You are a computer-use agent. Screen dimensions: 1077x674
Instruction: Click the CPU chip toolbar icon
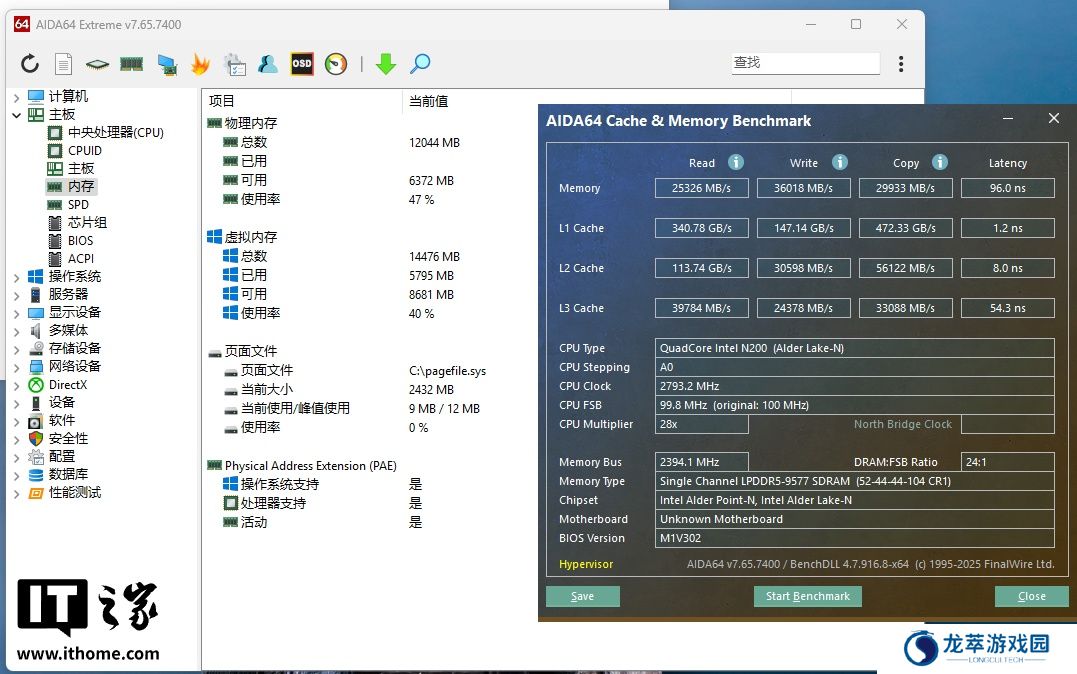click(98, 65)
